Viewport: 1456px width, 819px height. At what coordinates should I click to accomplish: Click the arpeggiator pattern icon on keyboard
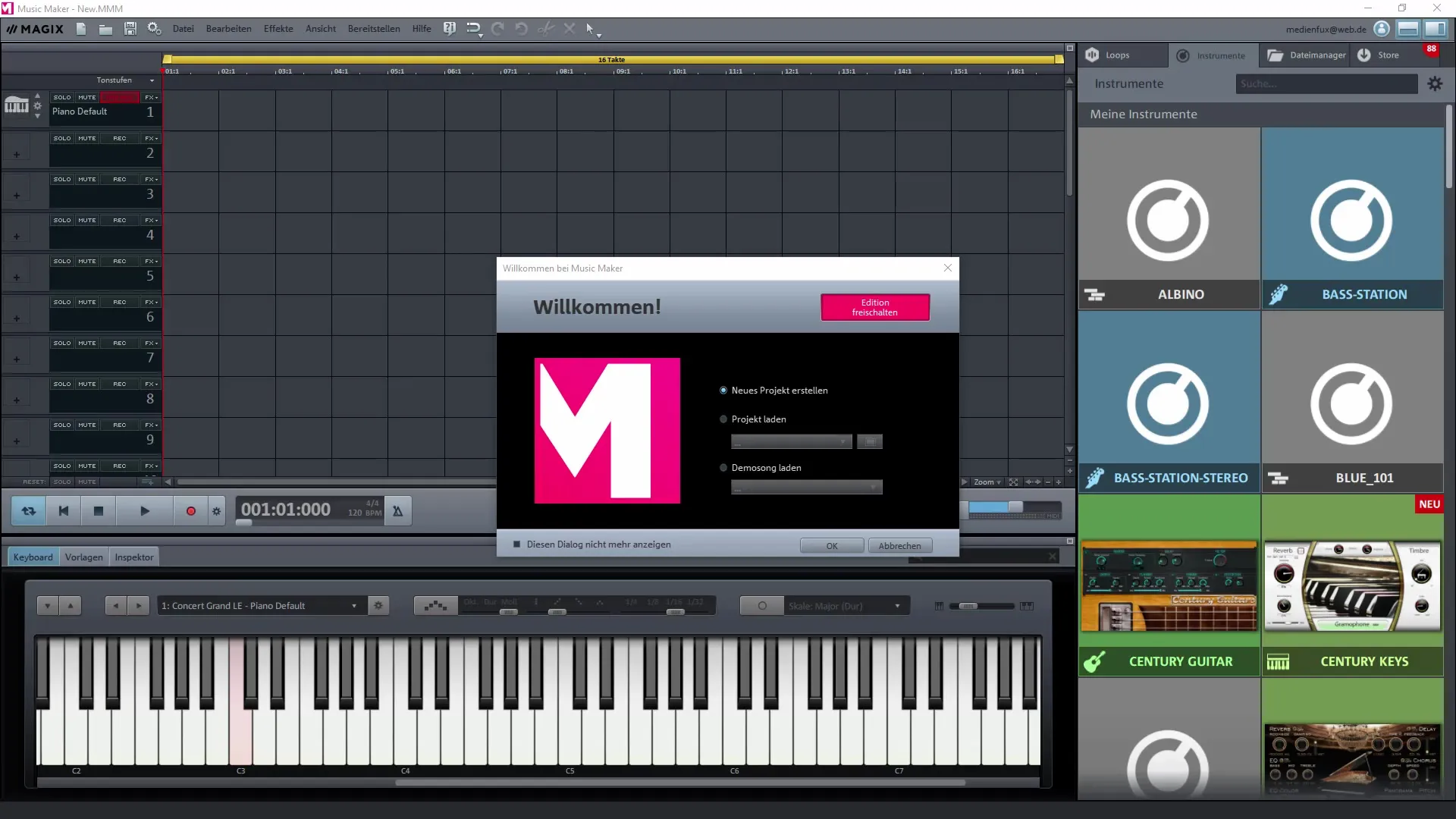pyautogui.click(x=435, y=605)
